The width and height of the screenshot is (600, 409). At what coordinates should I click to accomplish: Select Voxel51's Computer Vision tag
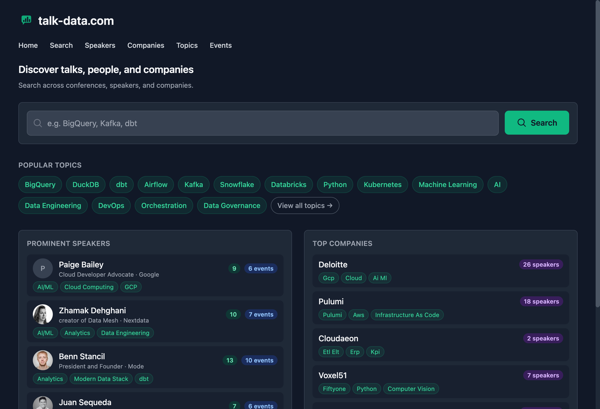click(412, 389)
